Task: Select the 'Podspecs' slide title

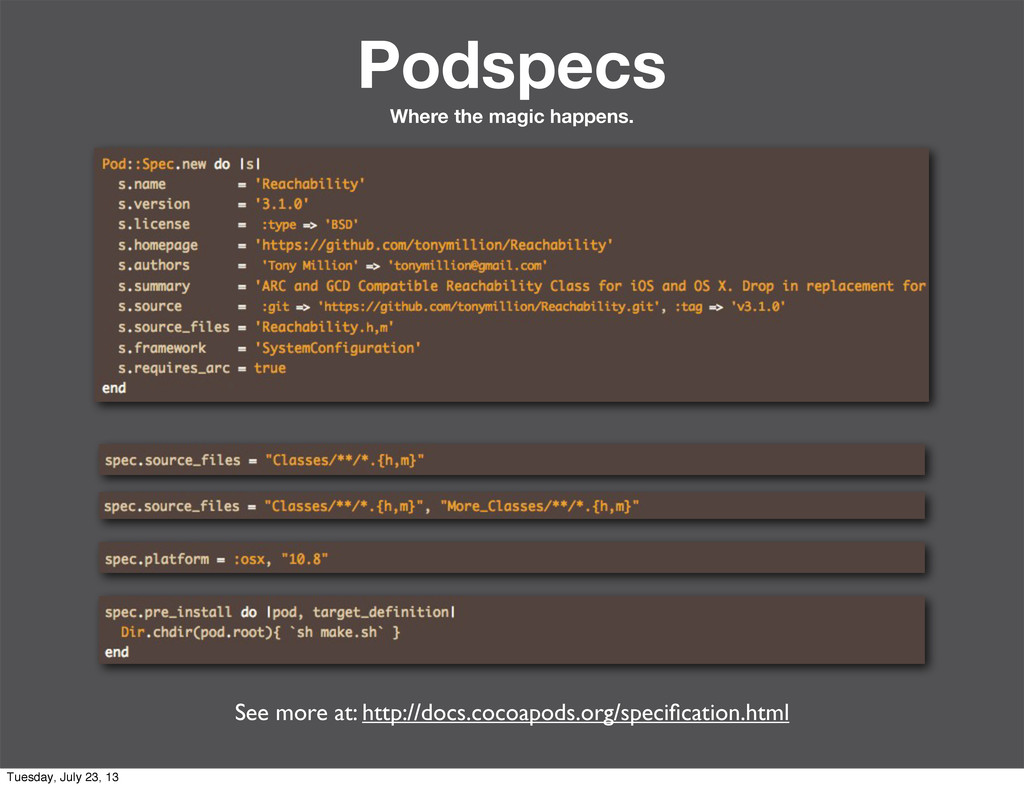Action: pos(512,66)
